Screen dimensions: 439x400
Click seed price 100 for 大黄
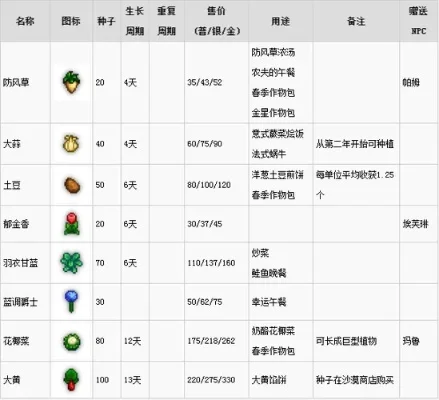[x=102, y=380]
